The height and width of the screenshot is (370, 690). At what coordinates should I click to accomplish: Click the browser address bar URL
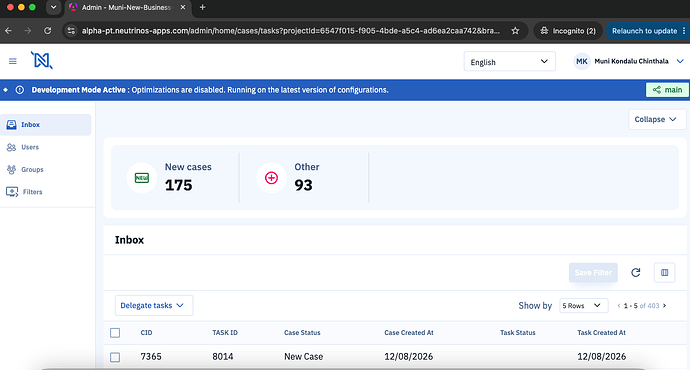coord(290,31)
